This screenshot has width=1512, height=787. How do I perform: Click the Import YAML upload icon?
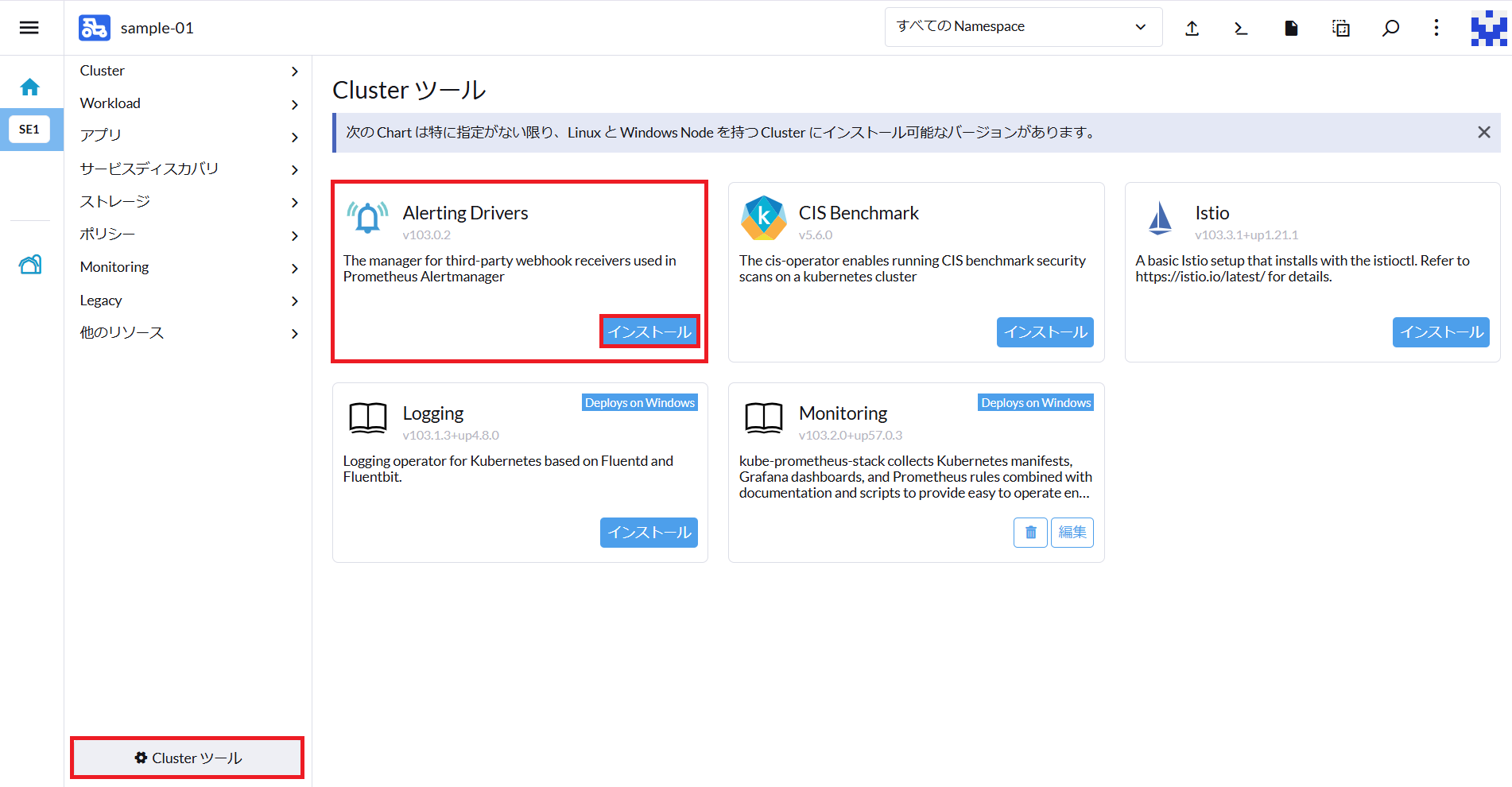point(1192,29)
